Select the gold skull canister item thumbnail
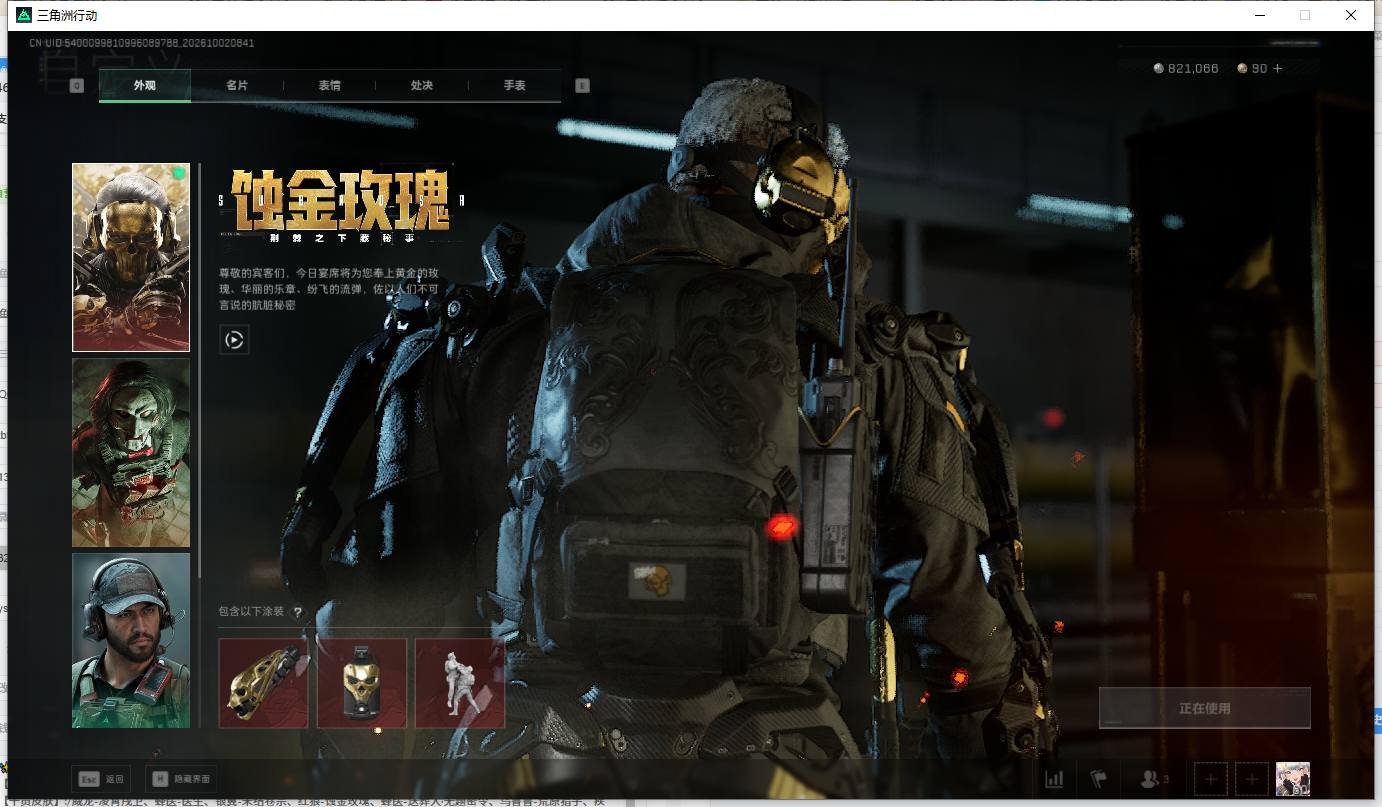The height and width of the screenshot is (807, 1382). (x=362, y=683)
